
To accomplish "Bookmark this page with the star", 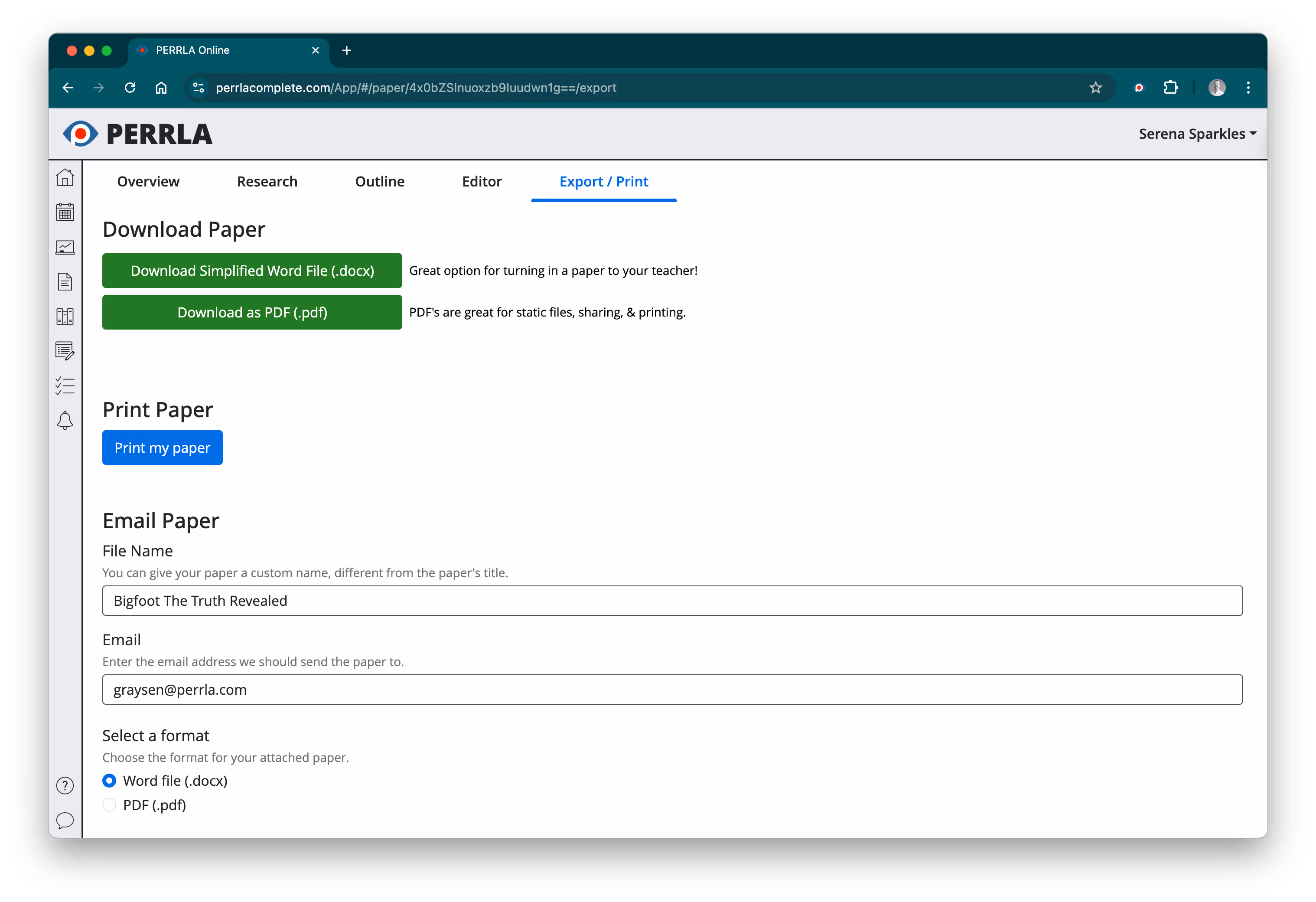I will [1096, 88].
